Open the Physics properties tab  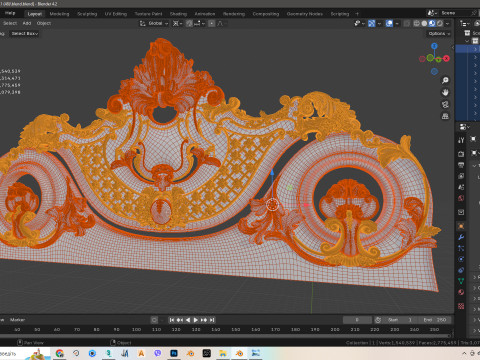[x=461, y=259]
